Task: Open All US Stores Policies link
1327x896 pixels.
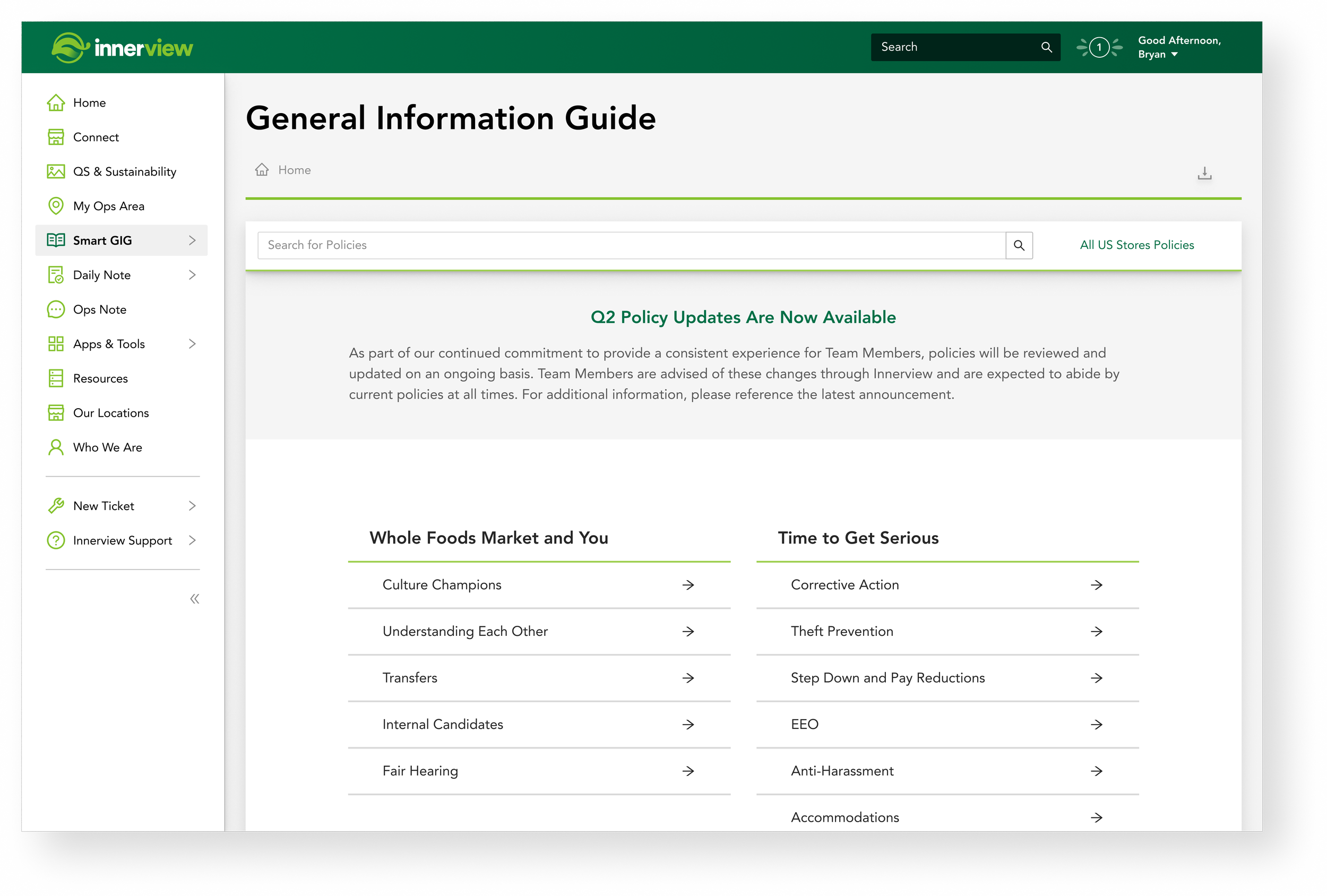Action: click(x=1137, y=245)
